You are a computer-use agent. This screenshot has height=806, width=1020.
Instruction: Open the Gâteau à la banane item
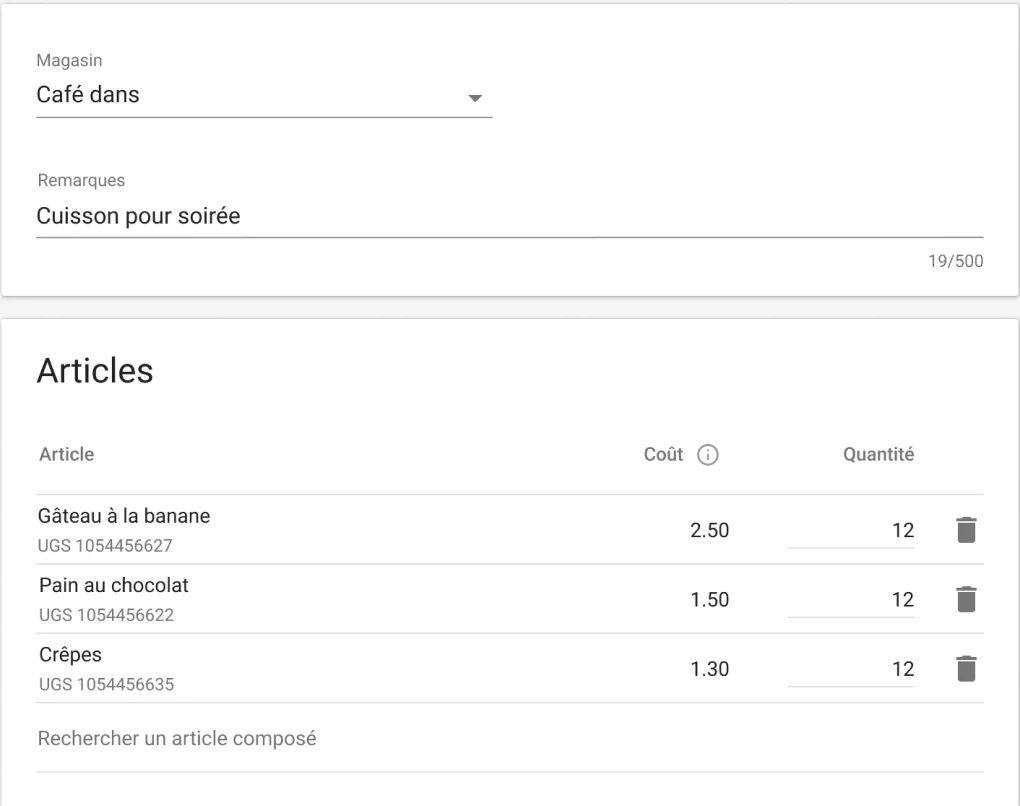click(x=124, y=516)
